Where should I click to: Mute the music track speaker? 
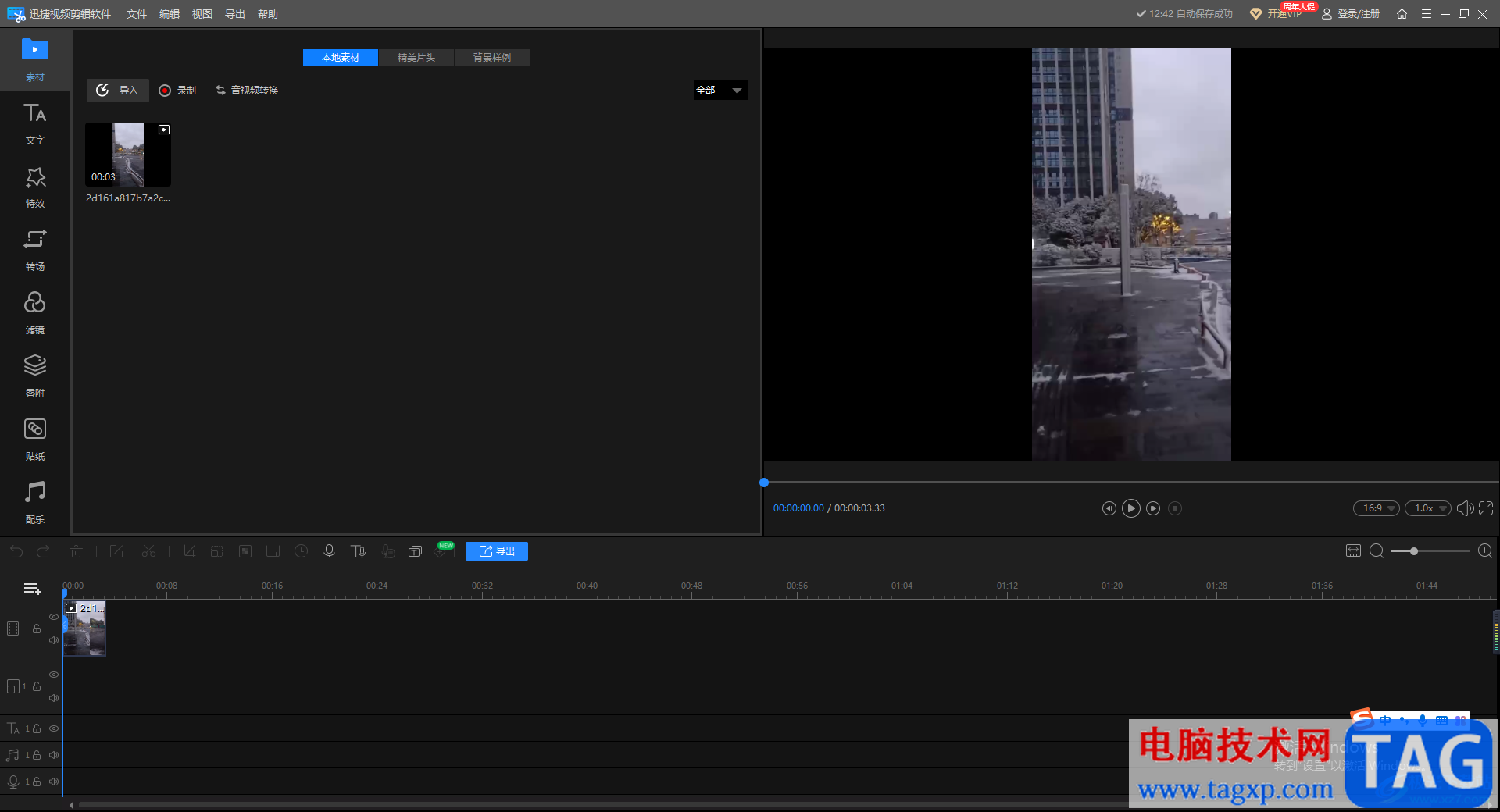pos(54,755)
